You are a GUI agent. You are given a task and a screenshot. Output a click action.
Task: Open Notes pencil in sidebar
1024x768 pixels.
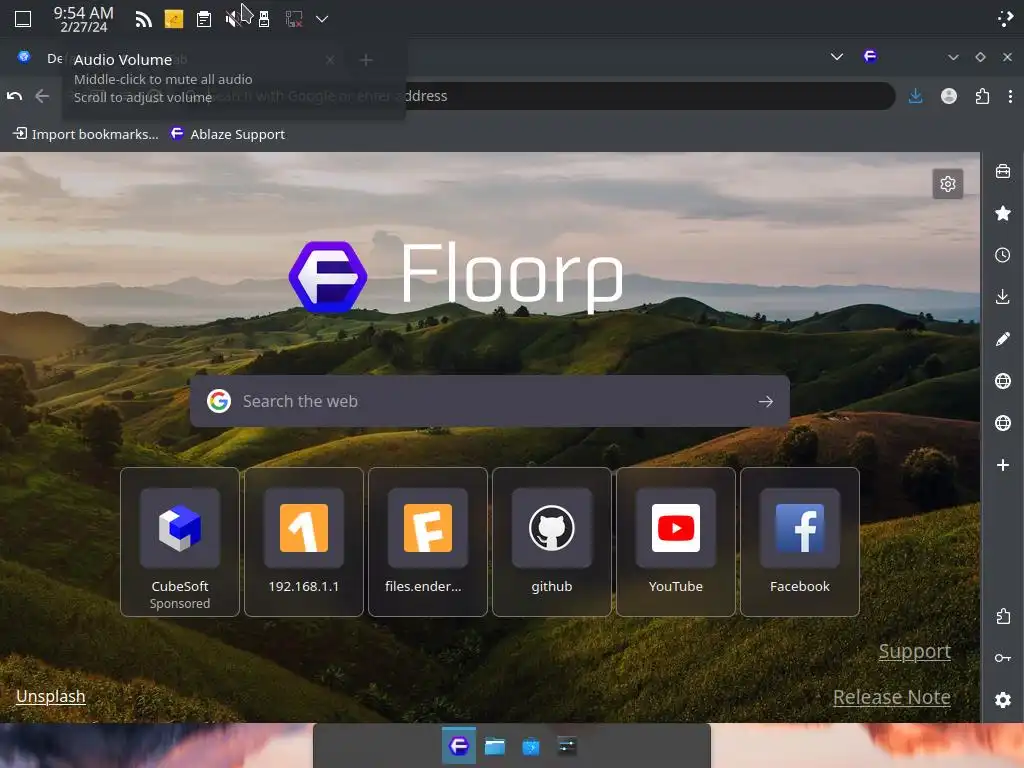[x=1002, y=339]
